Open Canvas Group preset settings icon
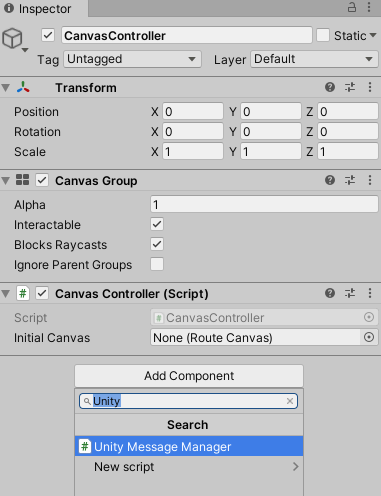This screenshot has width=381, height=496. click(x=350, y=180)
